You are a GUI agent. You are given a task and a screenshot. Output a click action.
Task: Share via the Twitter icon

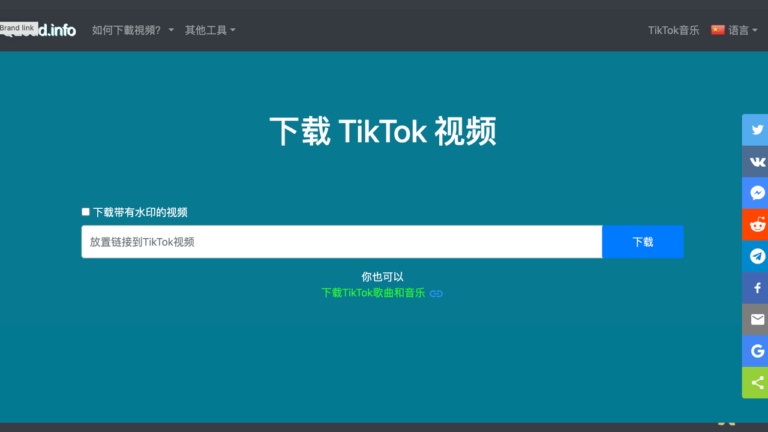pyautogui.click(x=755, y=130)
